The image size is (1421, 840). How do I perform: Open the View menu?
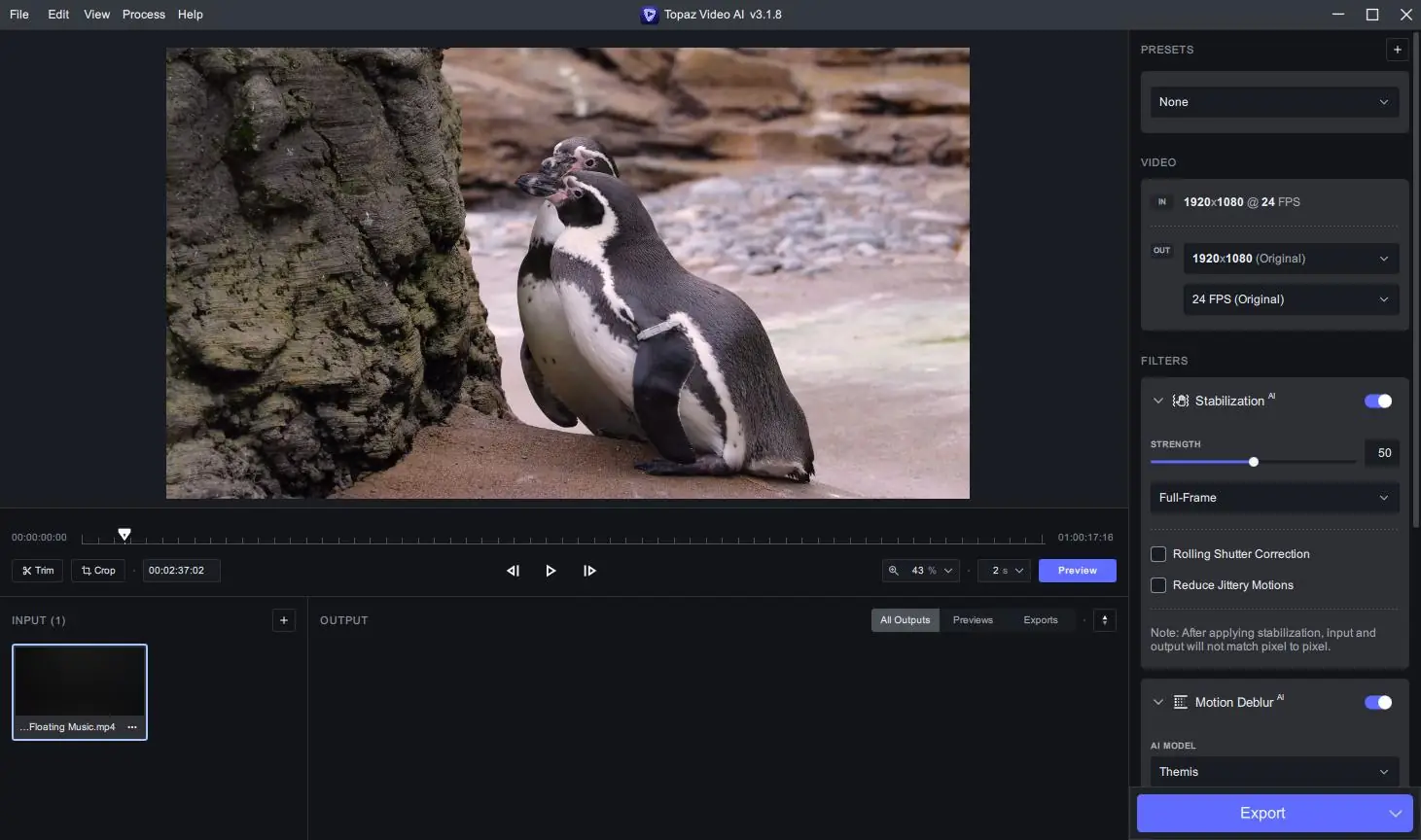(97, 15)
